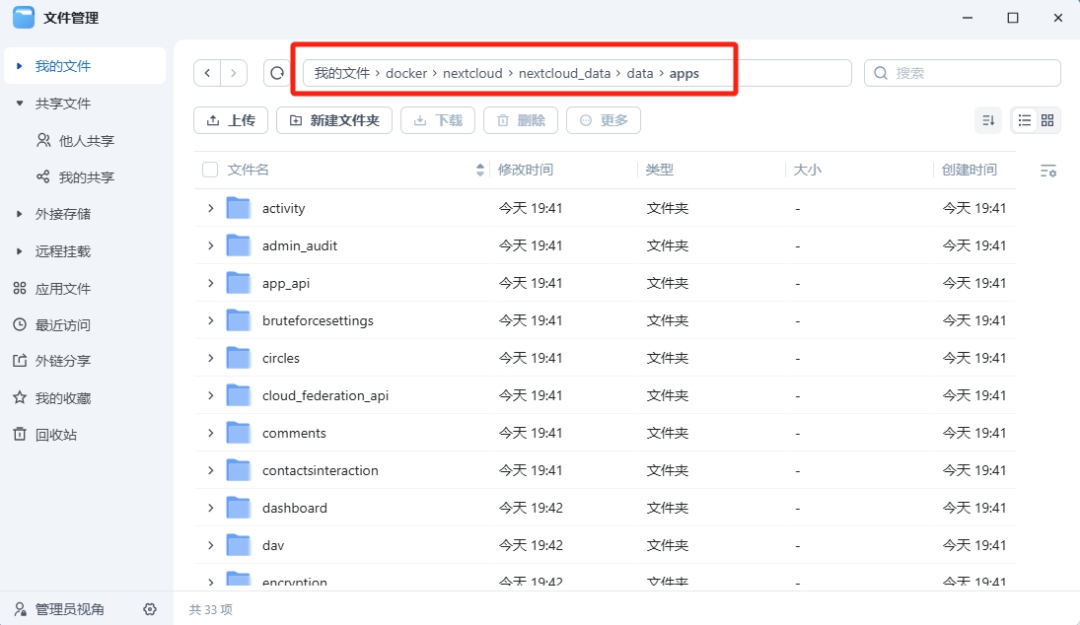Click the admin_audit folder icon

(x=238, y=245)
